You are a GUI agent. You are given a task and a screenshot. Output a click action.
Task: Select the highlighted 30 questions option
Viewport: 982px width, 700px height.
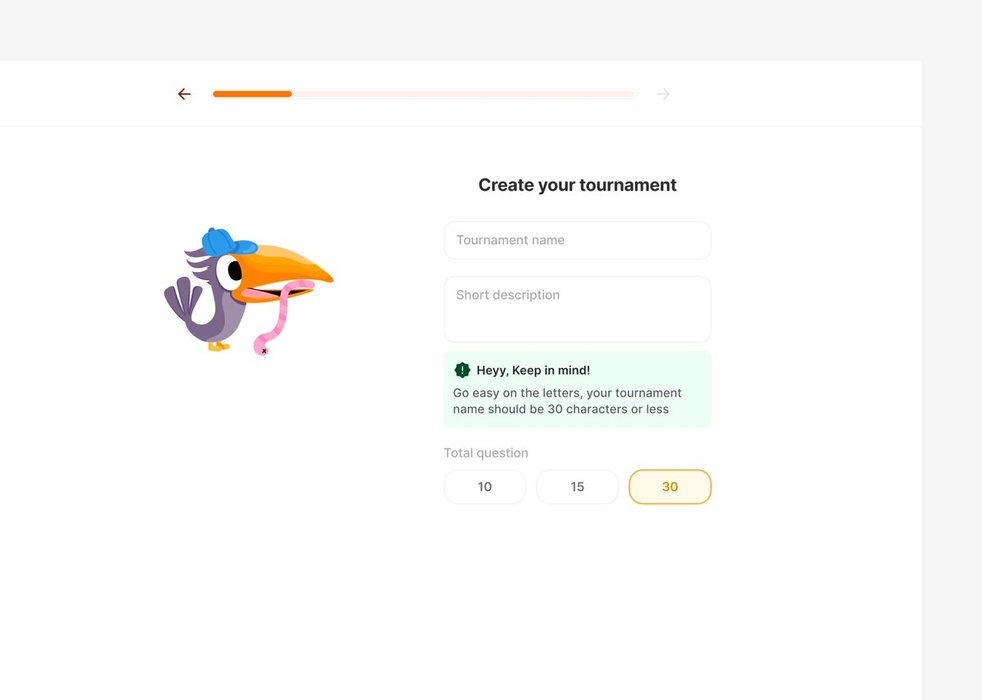[x=670, y=486]
